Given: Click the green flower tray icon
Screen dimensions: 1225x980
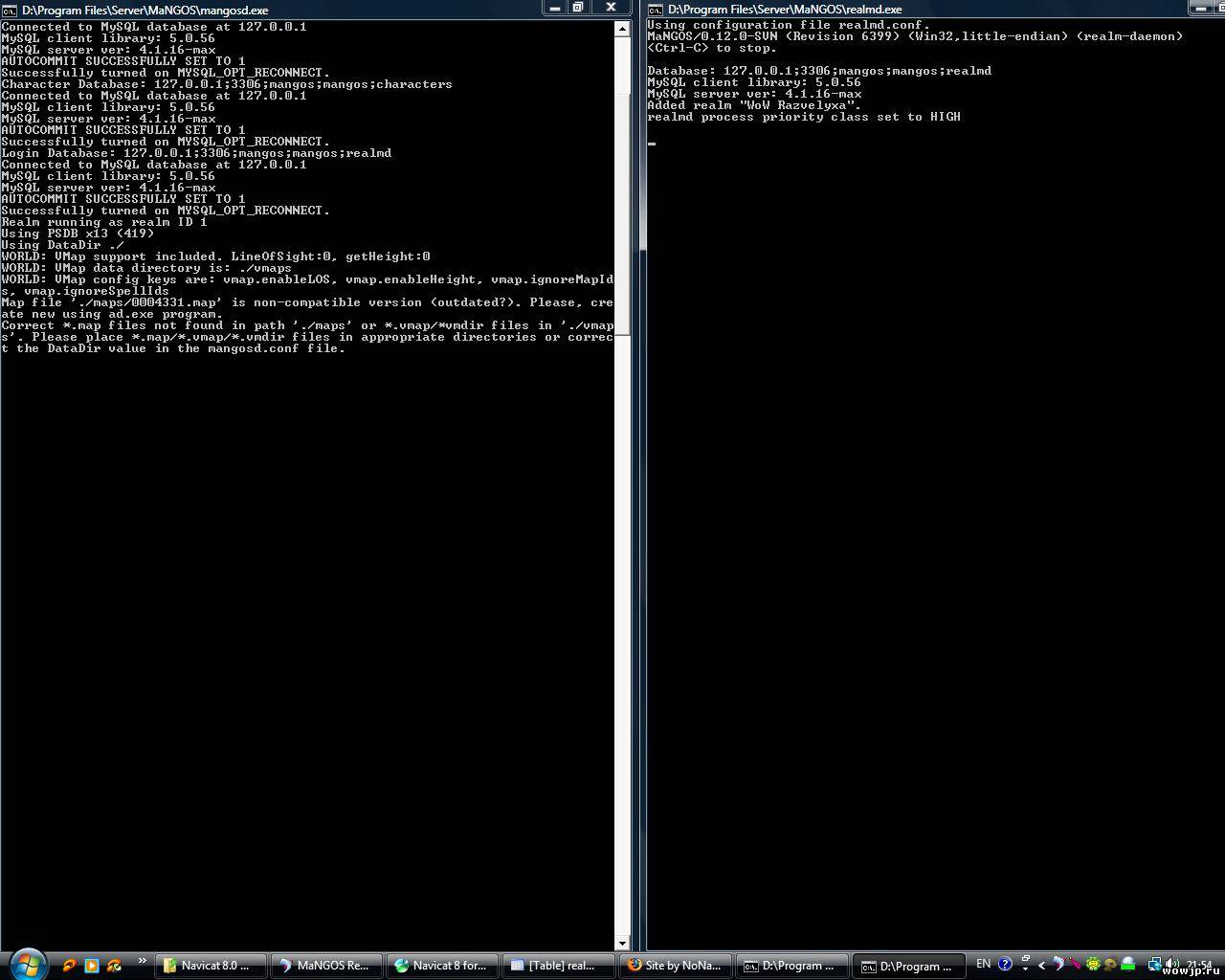Looking at the screenshot, I should pos(1093,964).
